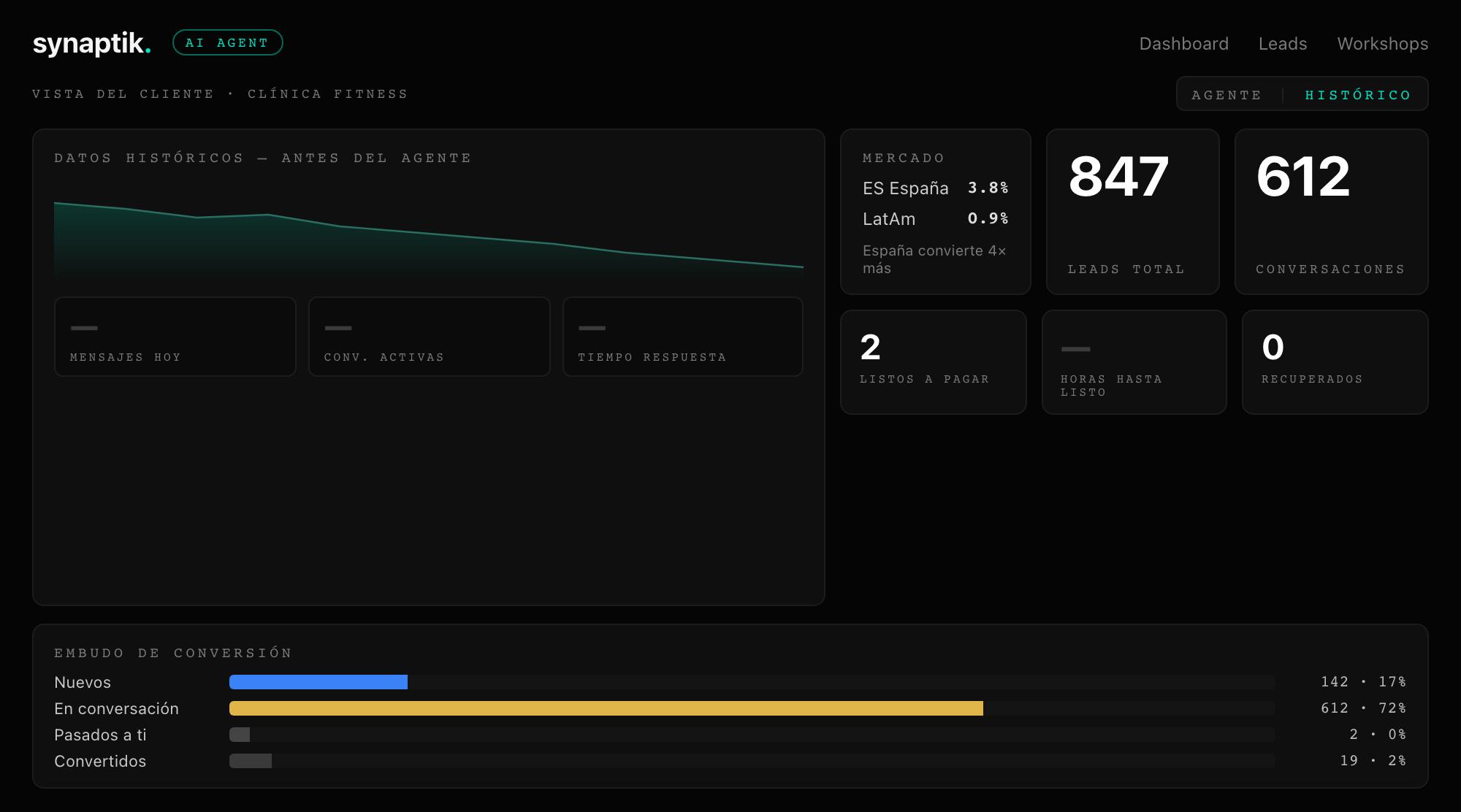Click 'DATOS HISTÓRICOS — ANTES DEL AGENTE' heading
This screenshot has height=812, width=1461.
(x=263, y=158)
